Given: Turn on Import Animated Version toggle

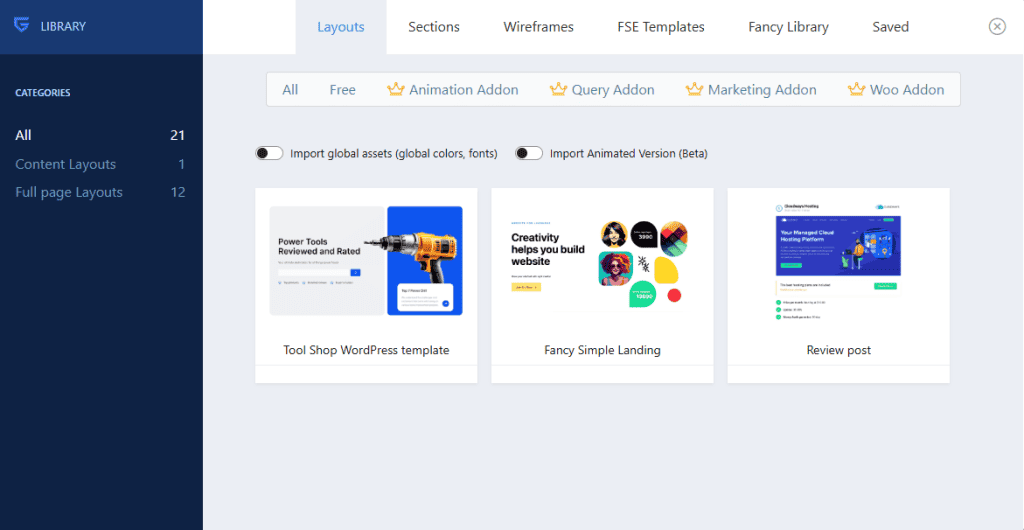Looking at the screenshot, I should pos(529,153).
